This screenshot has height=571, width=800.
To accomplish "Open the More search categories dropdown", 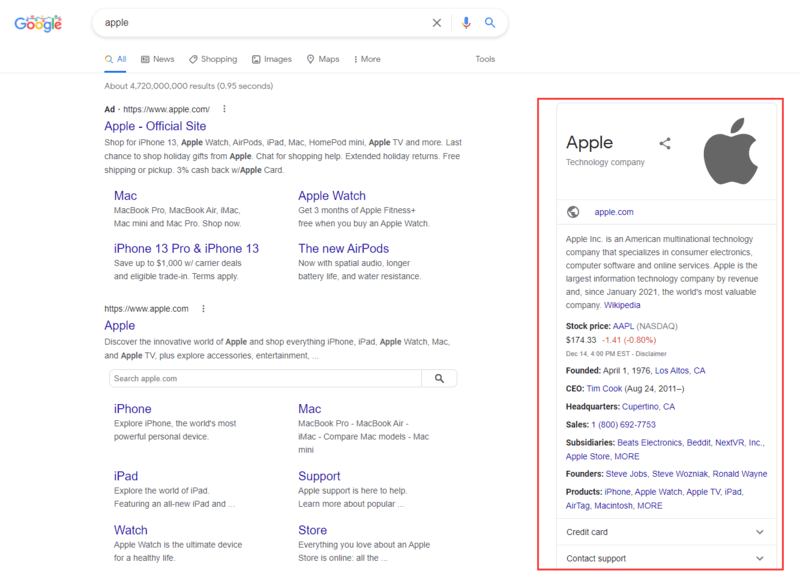I will [x=367, y=59].
